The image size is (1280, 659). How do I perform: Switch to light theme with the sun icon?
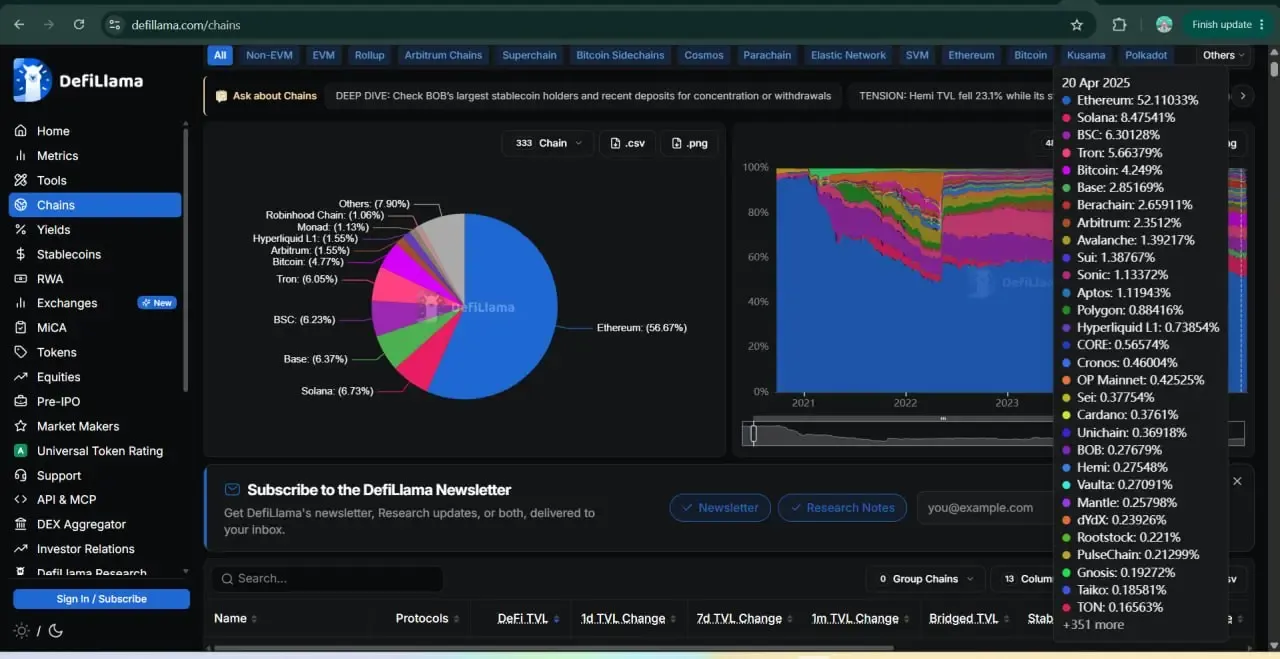point(22,631)
